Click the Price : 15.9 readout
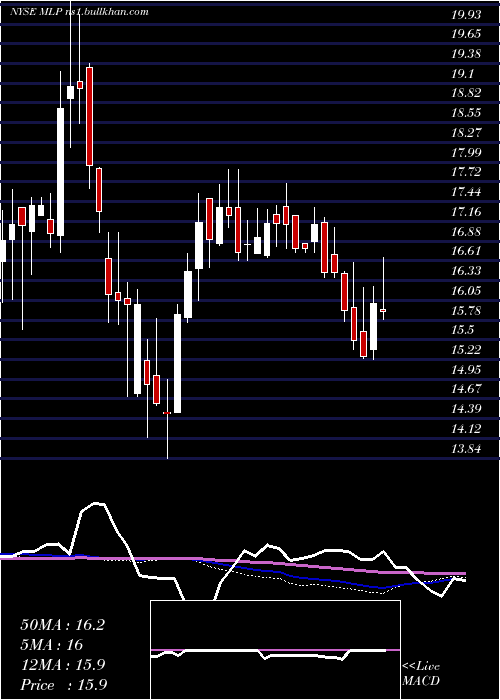Screen dimensions: 500x700 (x=63, y=684)
